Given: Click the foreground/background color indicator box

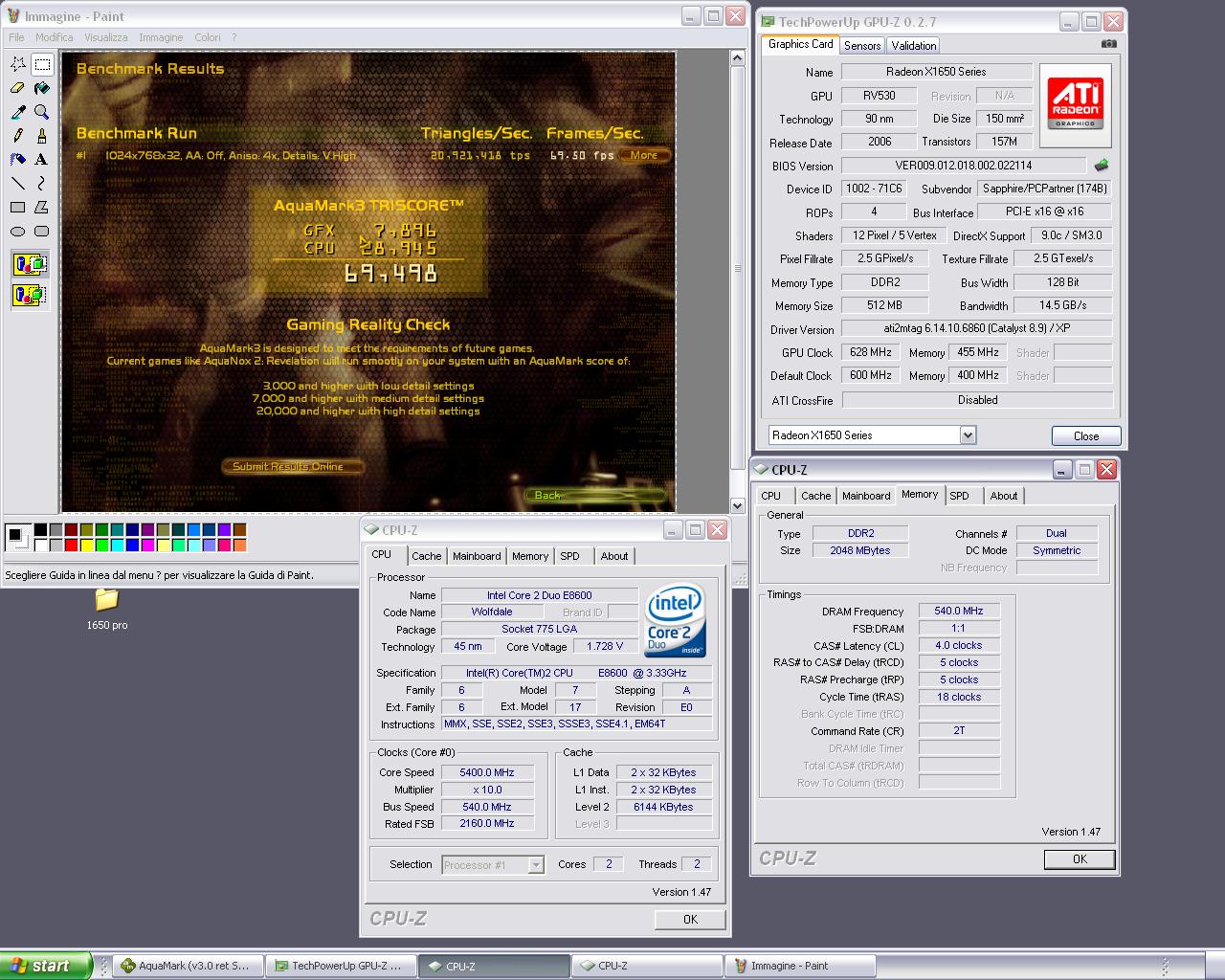Looking at the screenshot, I should [17, 538].
